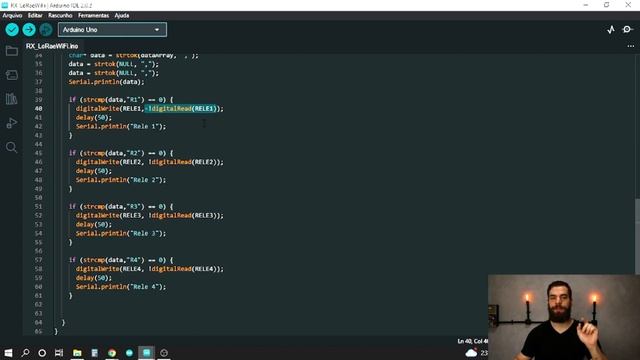Click the line 45 strcmp "R2" condition
The height and width of the screenshot is (360, 640).
point(121,153)
